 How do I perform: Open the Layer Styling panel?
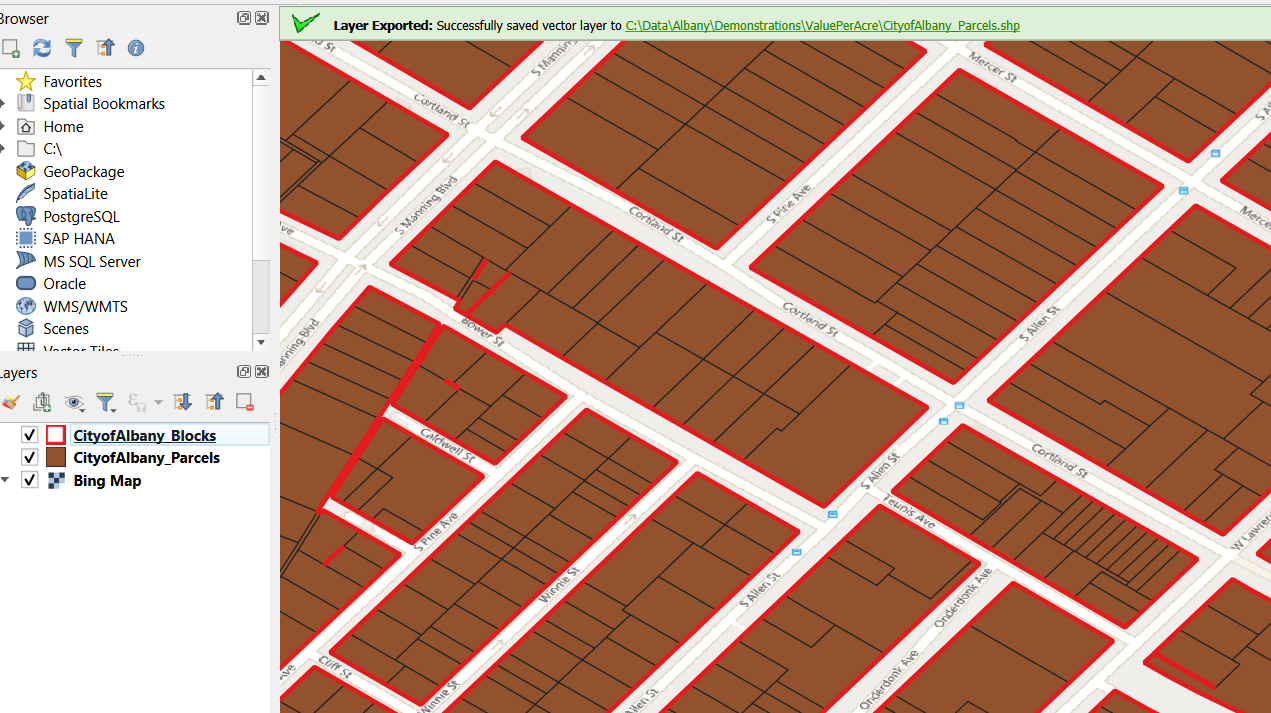click(x=11, y=402)
